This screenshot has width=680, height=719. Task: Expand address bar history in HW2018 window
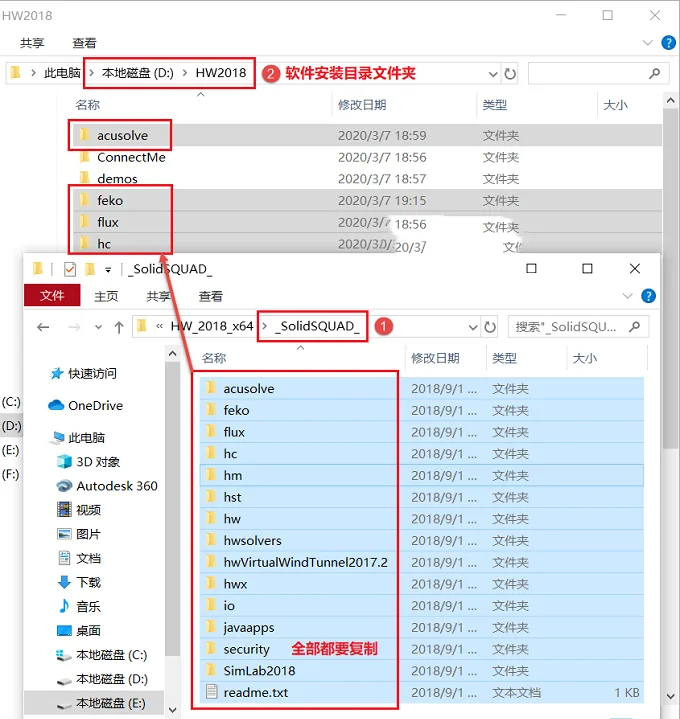(493, 73)
